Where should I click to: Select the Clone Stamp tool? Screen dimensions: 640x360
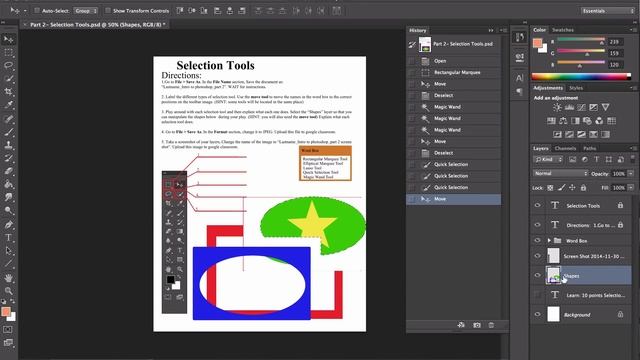[8, 145]
